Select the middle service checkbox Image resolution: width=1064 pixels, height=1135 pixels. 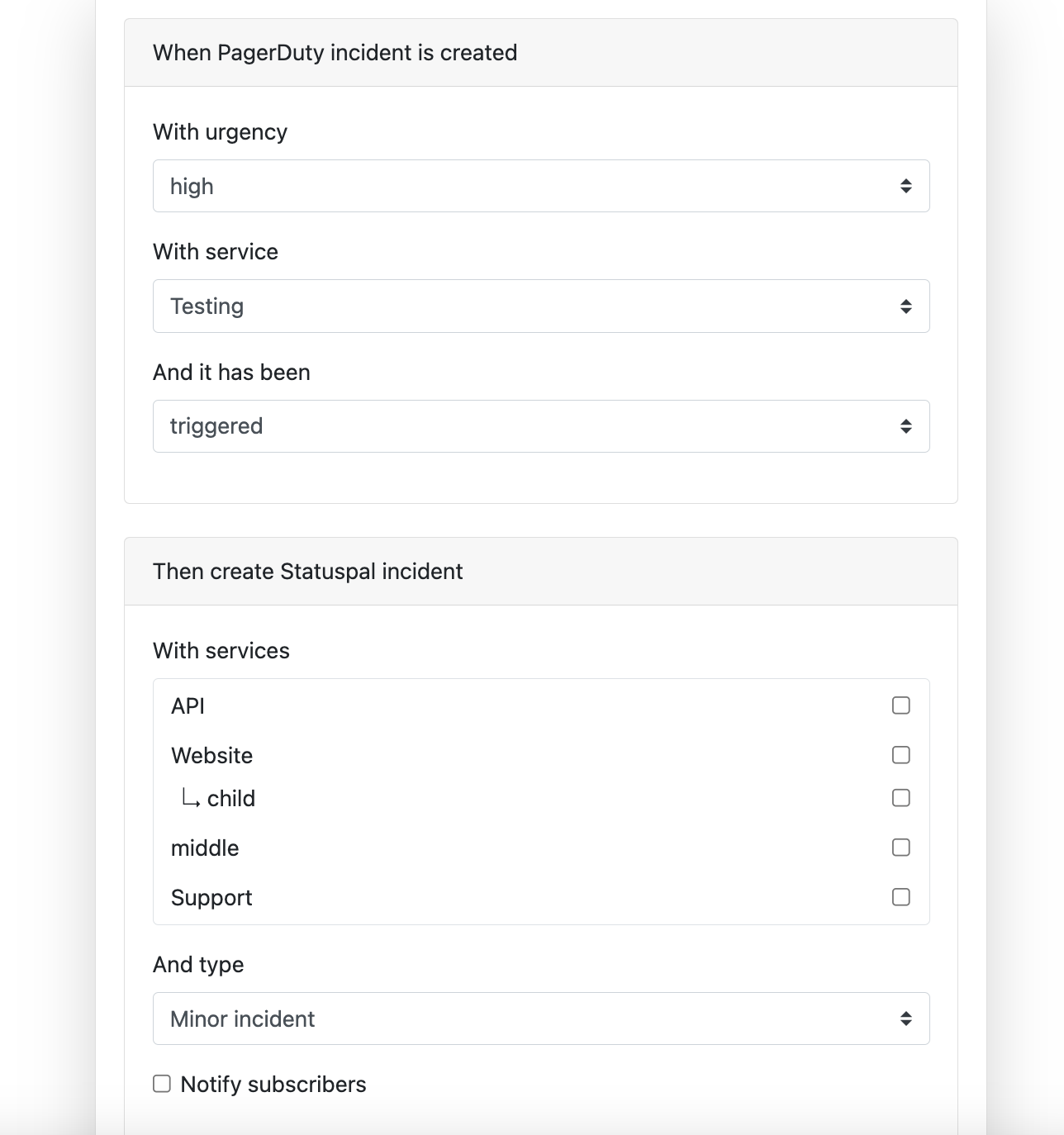901,848
